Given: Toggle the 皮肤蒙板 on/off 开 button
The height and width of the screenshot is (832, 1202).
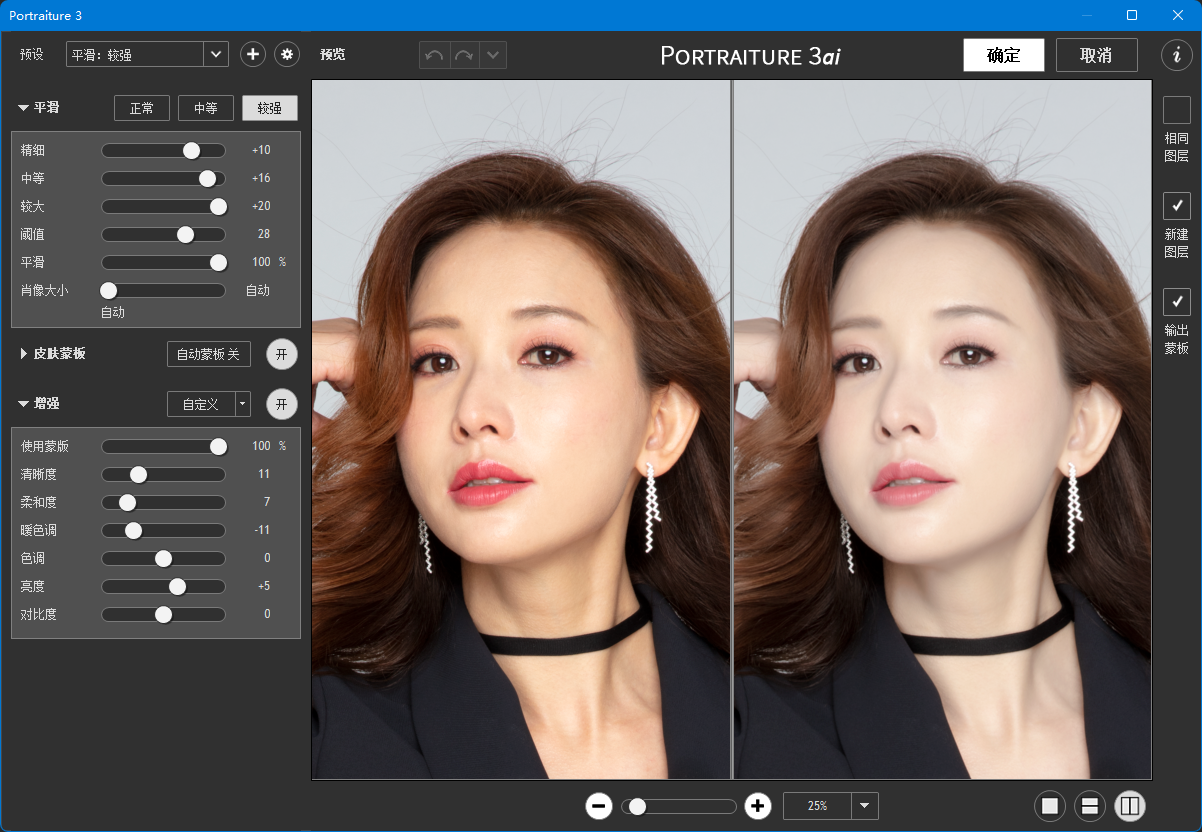Looking at the screenshot, I should [x=282, y=354].
